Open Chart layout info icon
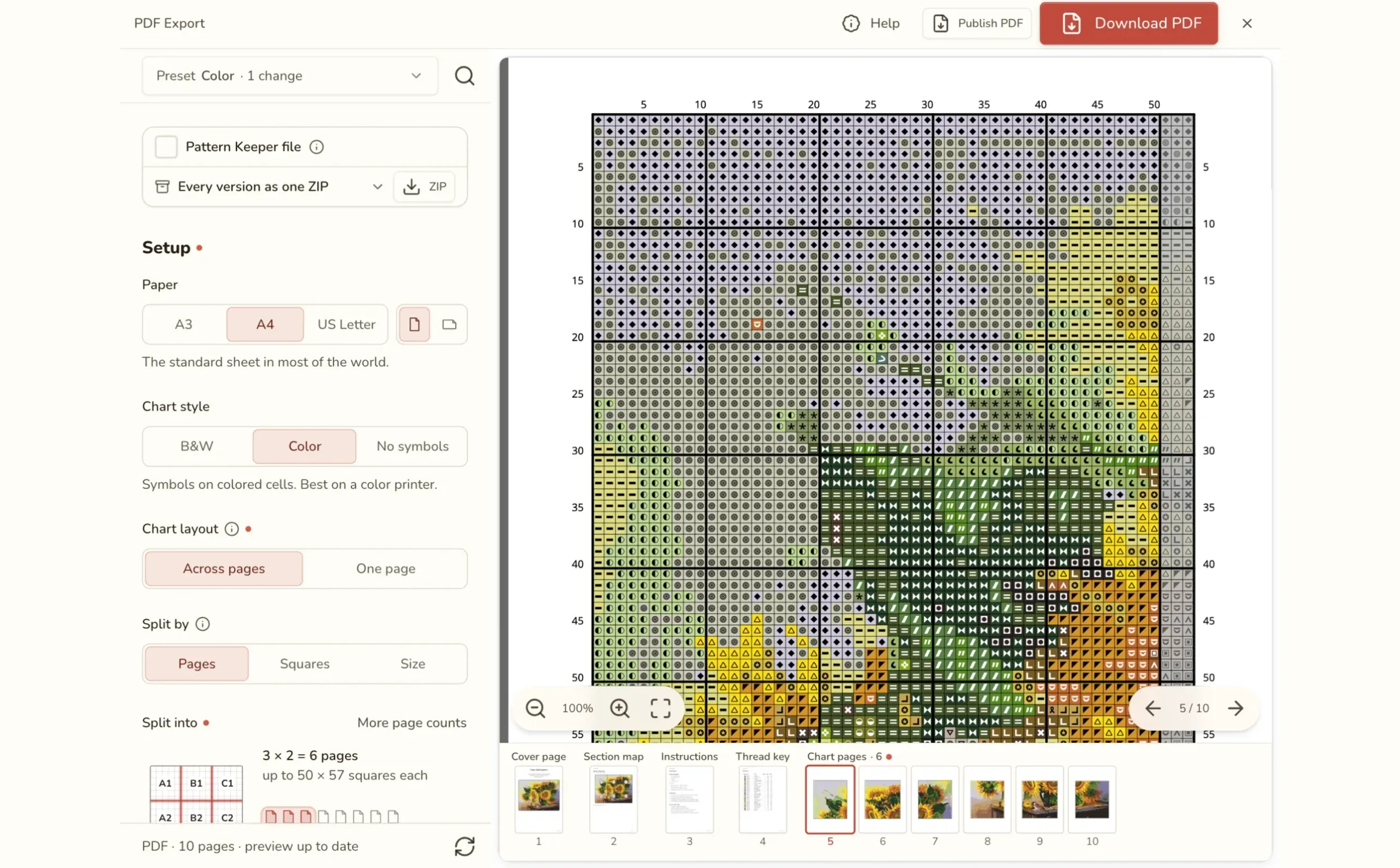The width and height of the screenshot is (1400, 868). 231,529
